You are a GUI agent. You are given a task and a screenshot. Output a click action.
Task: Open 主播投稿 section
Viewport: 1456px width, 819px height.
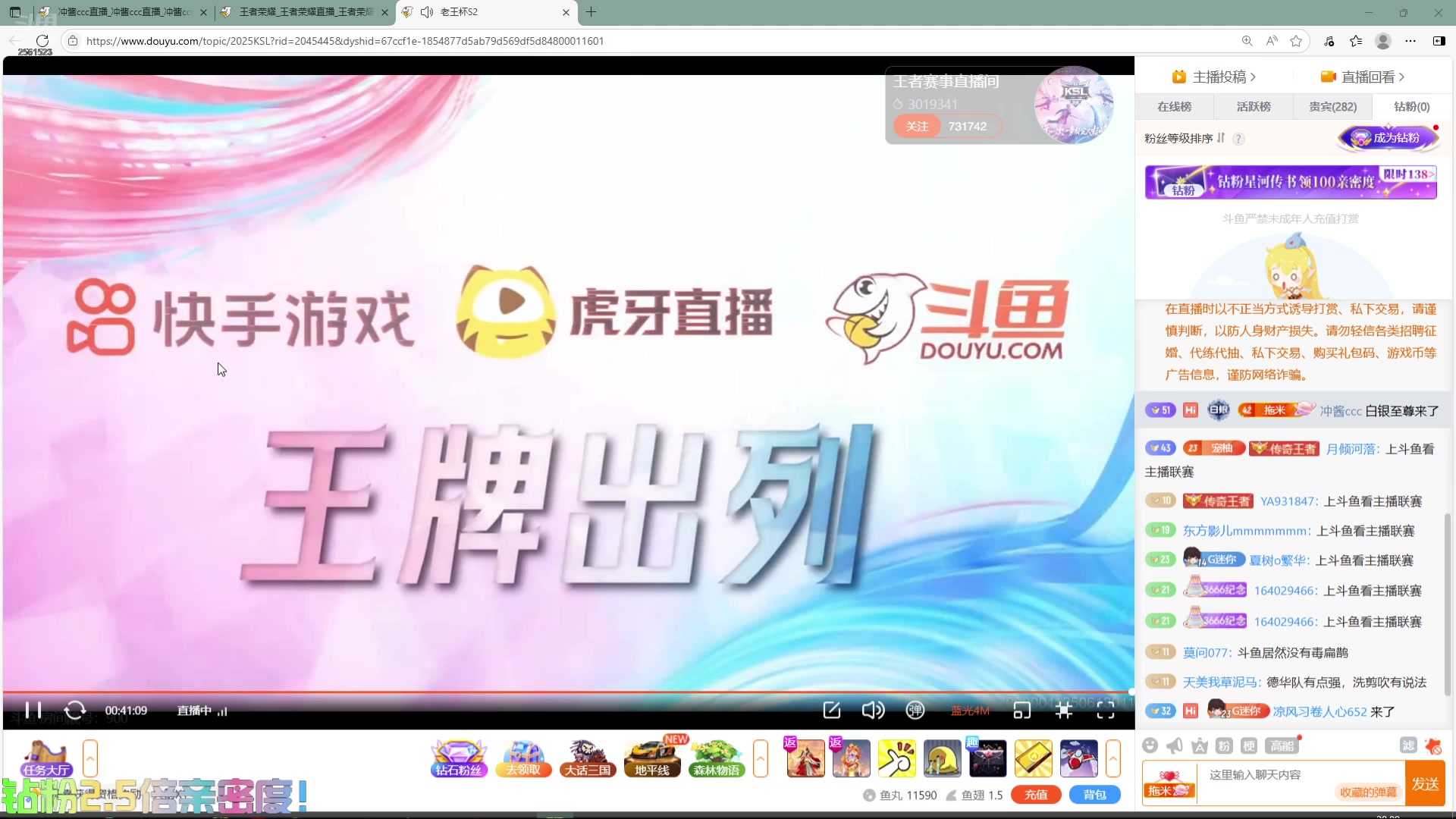pos(1214,77)
